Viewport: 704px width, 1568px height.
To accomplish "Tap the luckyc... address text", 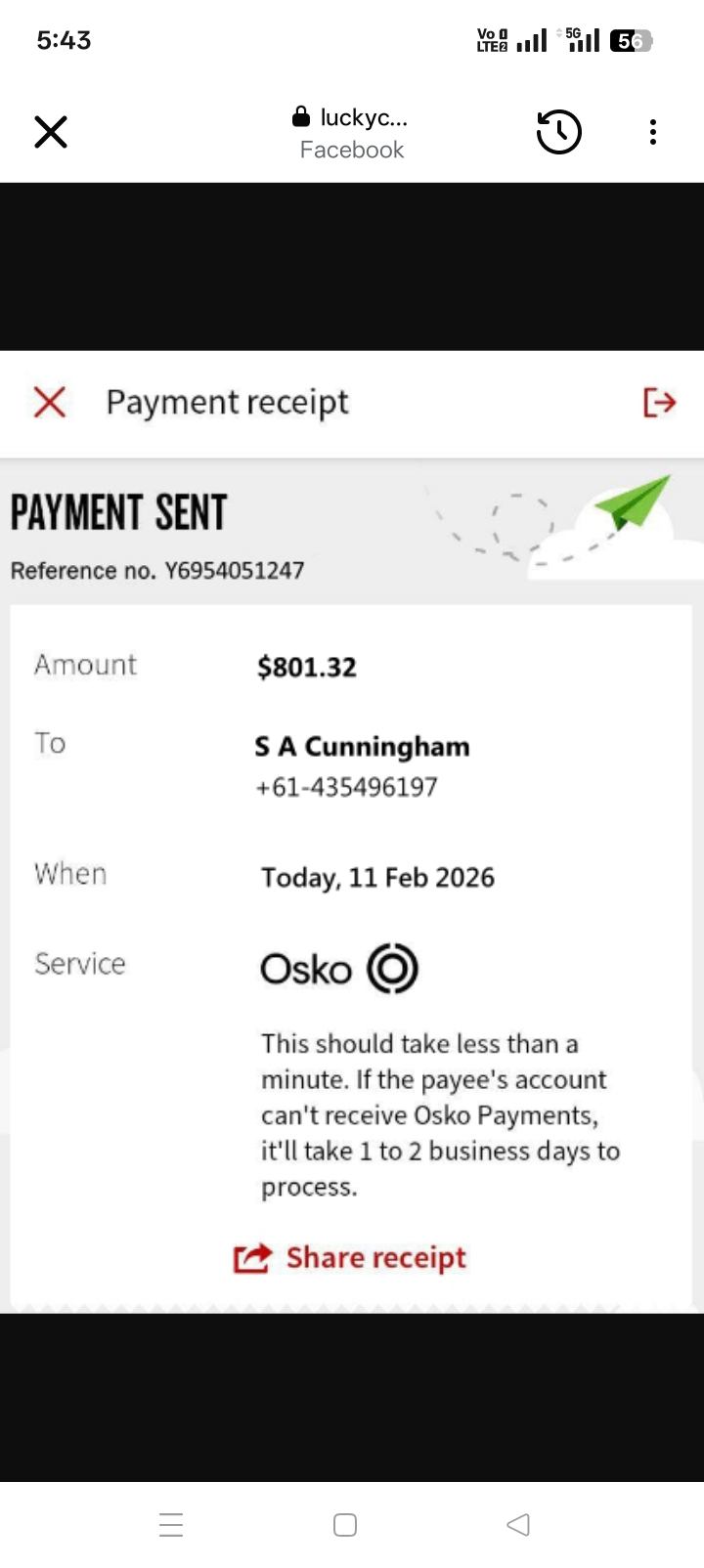I will tap(364, 117).
